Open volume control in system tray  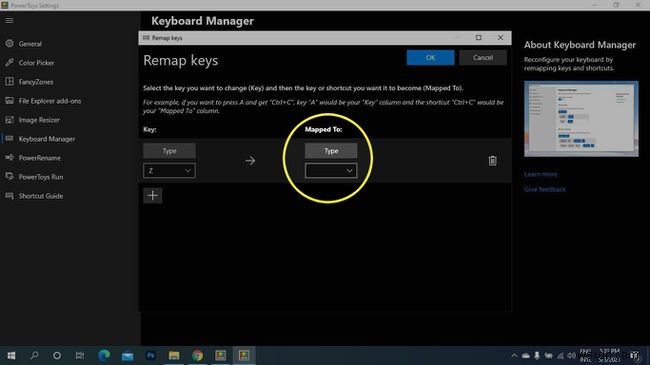571,355
